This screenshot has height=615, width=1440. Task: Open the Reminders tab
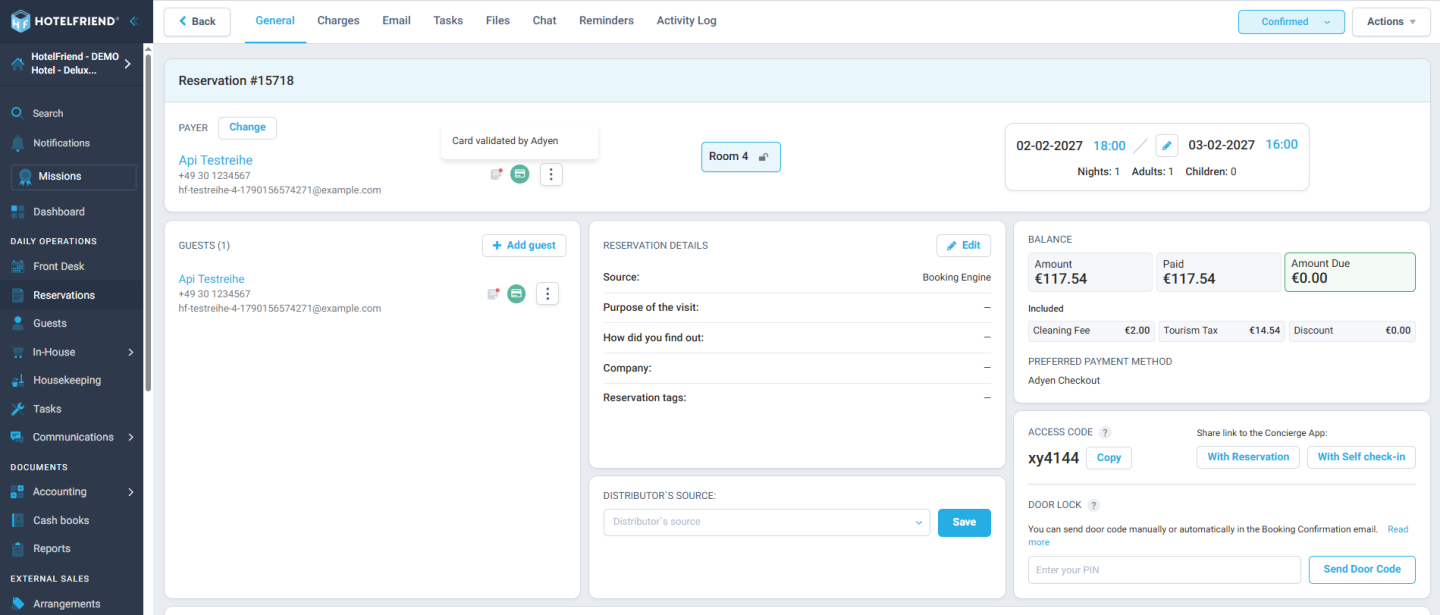click(x=606, y=21)
